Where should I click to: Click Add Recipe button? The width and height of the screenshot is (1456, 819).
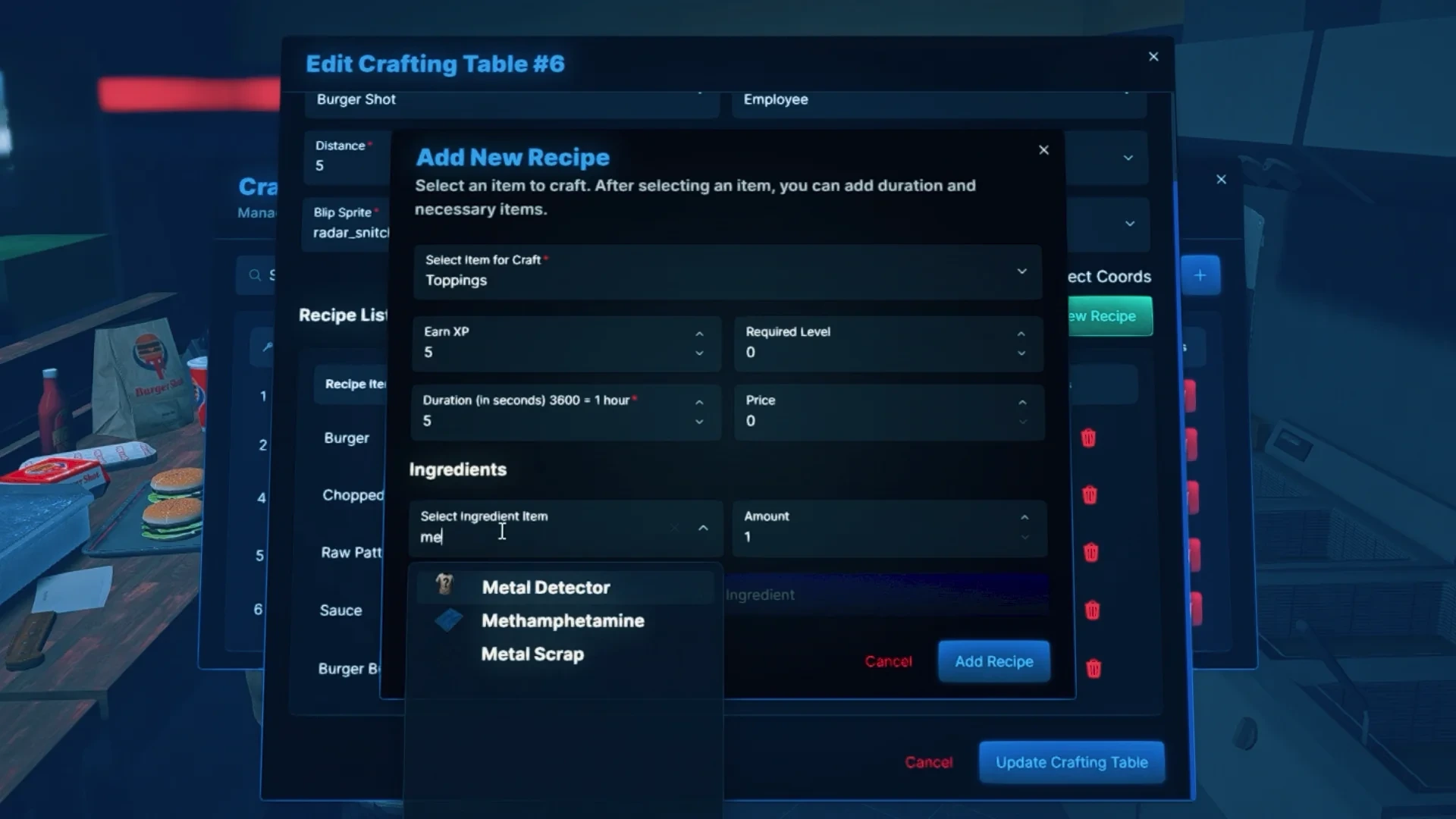pos(993,661)
